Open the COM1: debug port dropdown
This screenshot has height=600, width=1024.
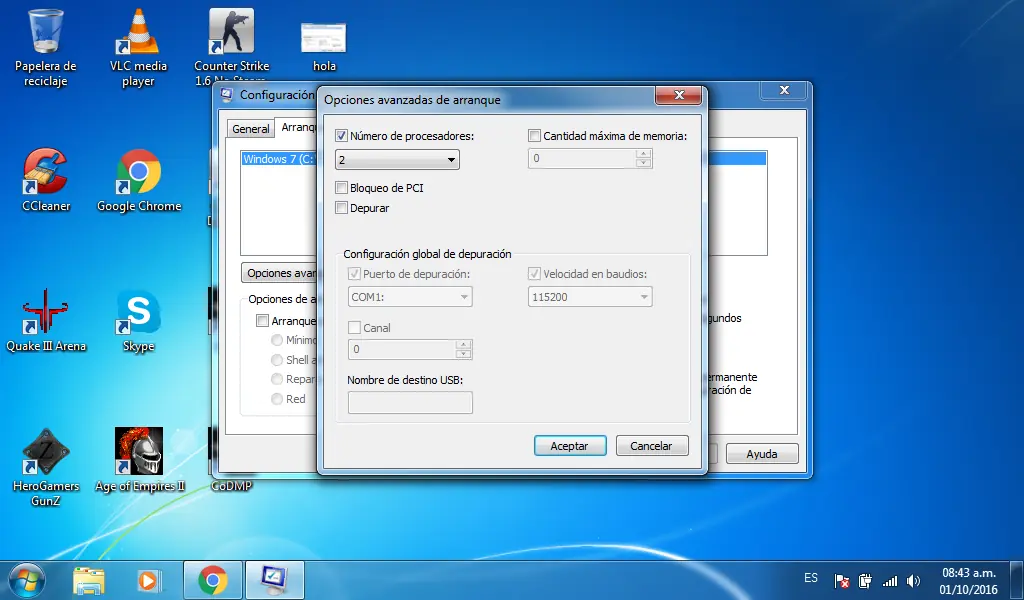click(x=410, y=297)
